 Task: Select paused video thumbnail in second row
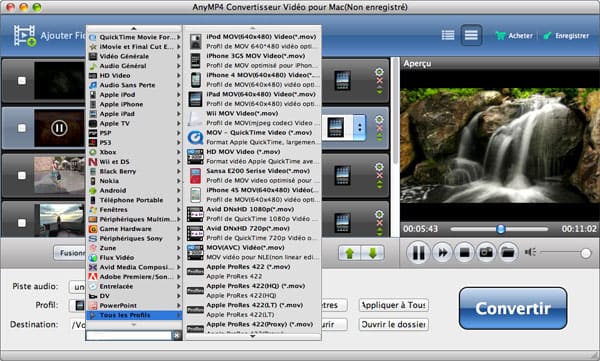[x=59, y=128]
